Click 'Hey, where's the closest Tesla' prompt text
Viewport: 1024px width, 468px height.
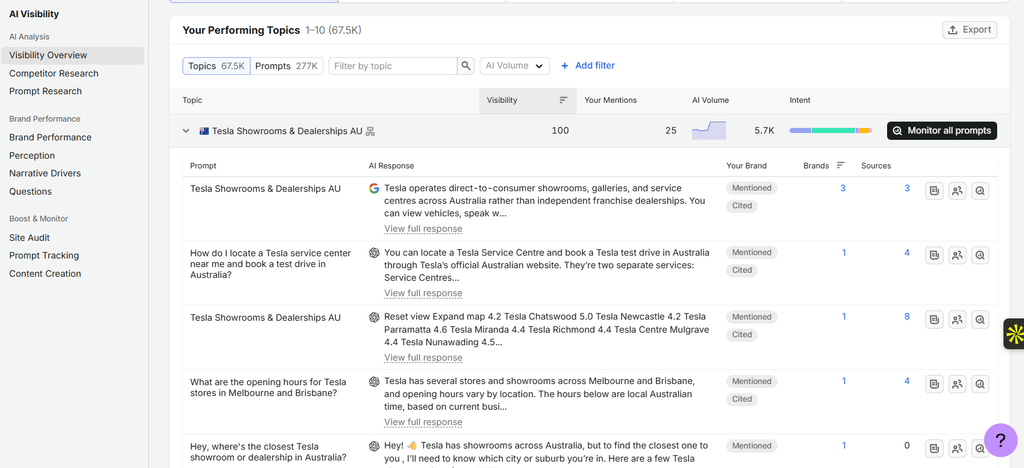[268, 452]
